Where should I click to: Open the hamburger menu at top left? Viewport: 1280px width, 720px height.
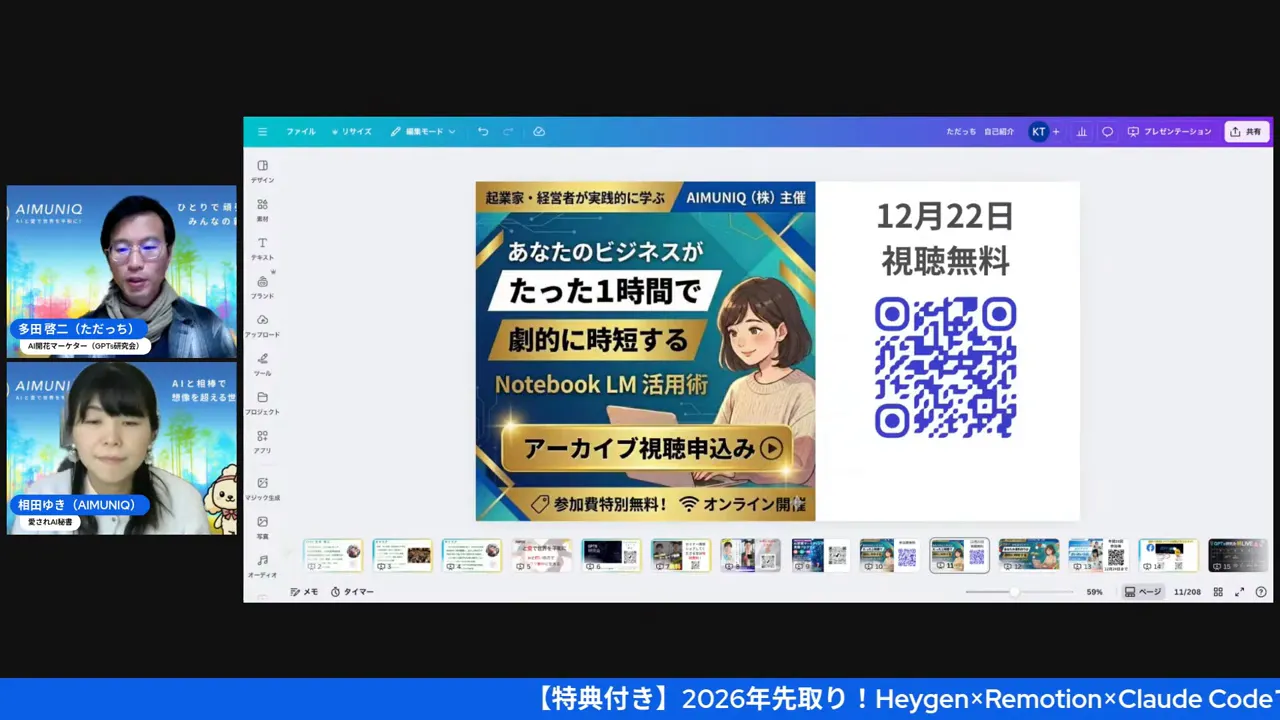[262, 131]
